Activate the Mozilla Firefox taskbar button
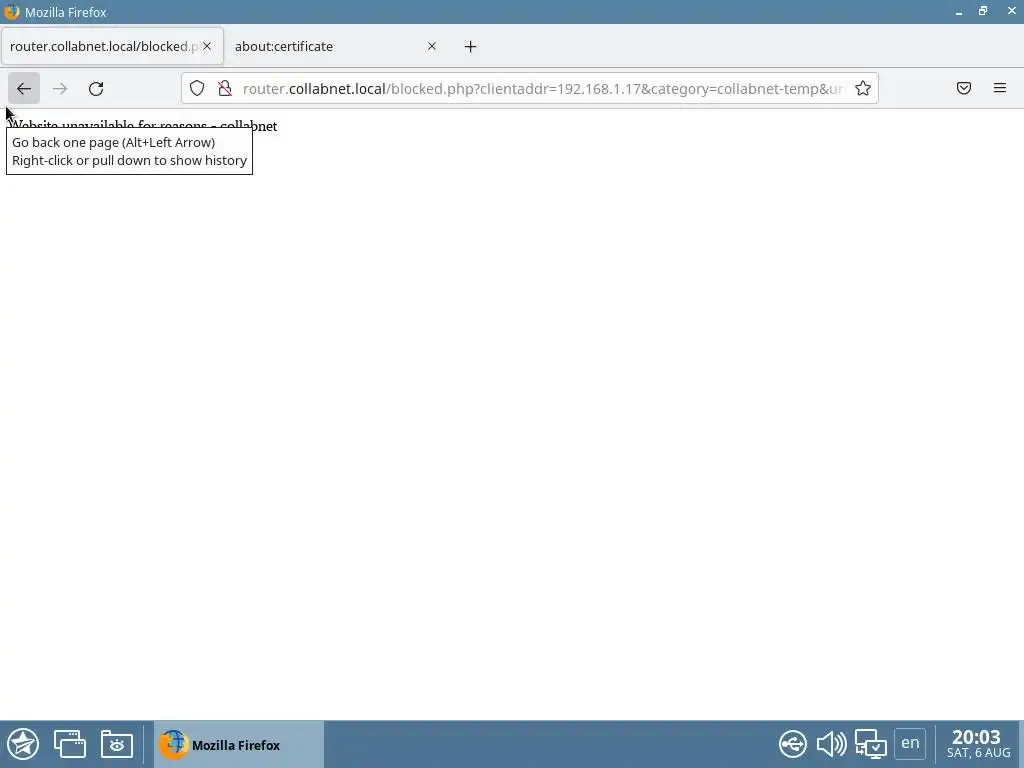The height and width of the screenshot is (768, 1024). tap(239, 744)
